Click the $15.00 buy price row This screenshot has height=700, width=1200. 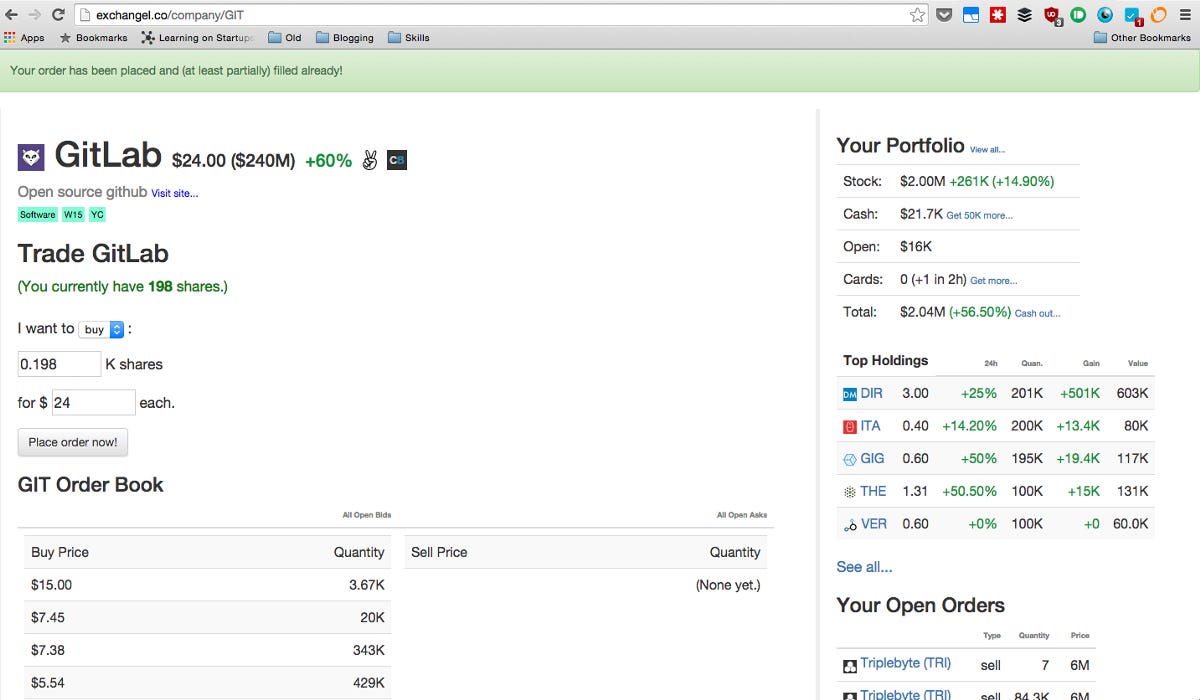tap(208, 585)
